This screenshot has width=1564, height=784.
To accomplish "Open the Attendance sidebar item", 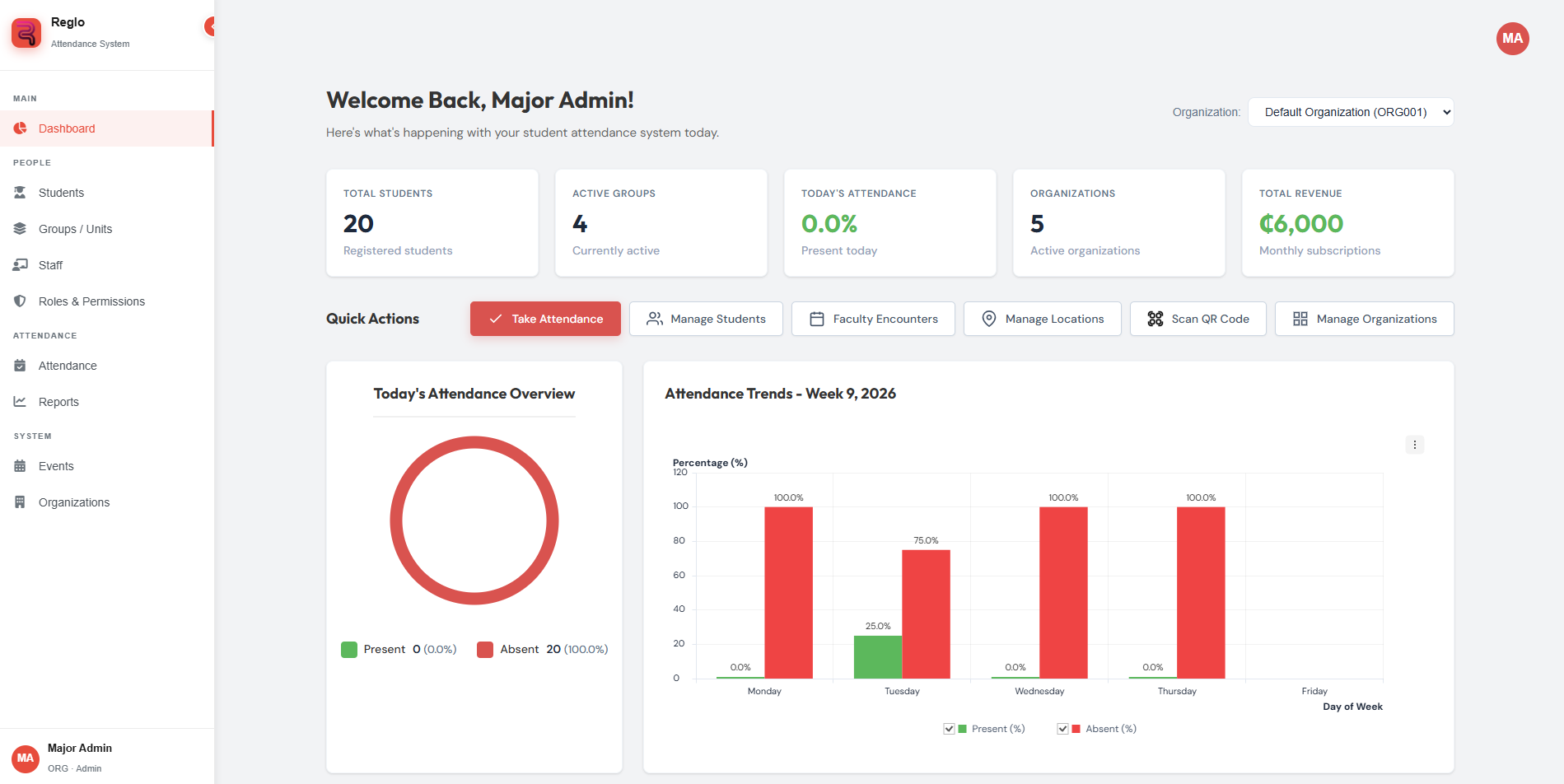I will [x=107, y=366].
